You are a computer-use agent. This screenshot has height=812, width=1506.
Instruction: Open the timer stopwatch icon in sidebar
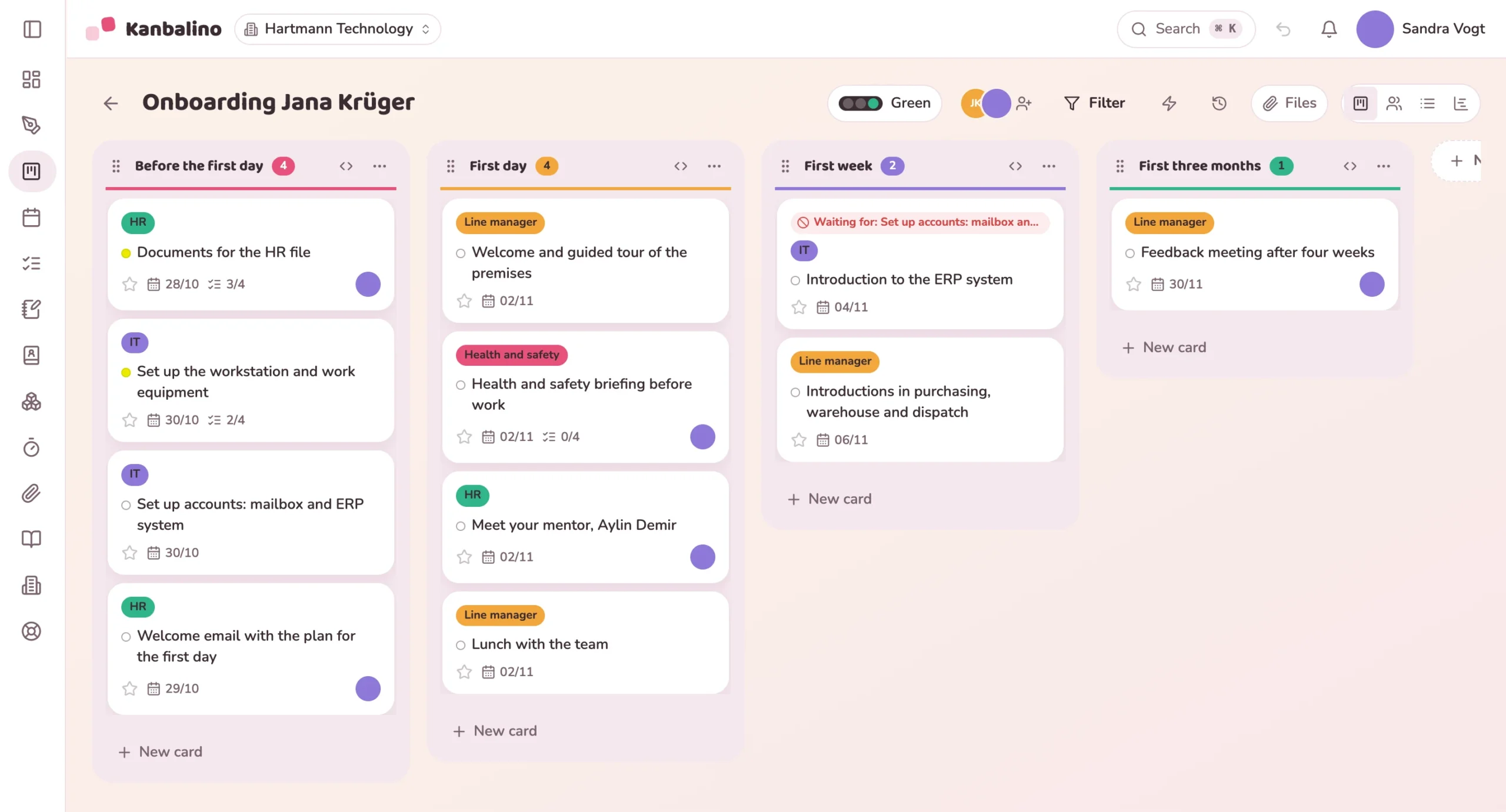pos(32,447)
